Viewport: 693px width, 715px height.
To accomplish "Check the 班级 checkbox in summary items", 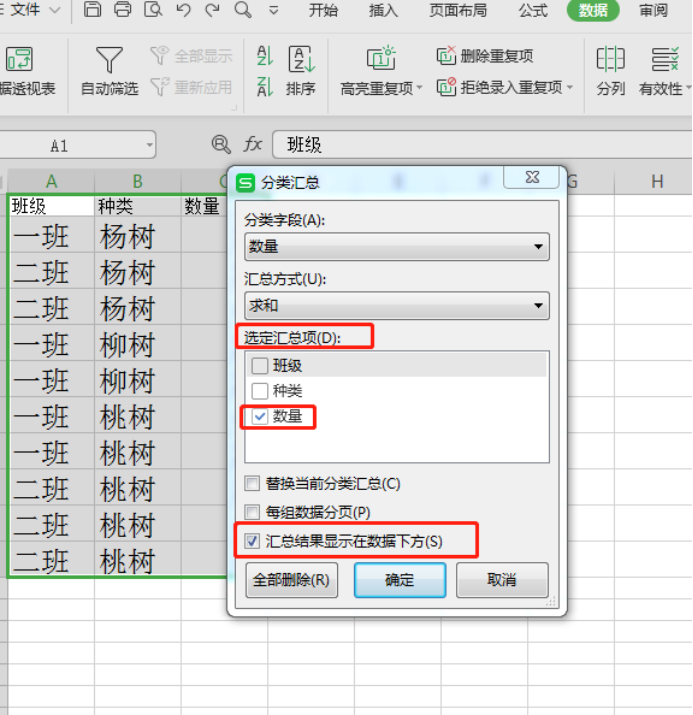I will [260, 366].
